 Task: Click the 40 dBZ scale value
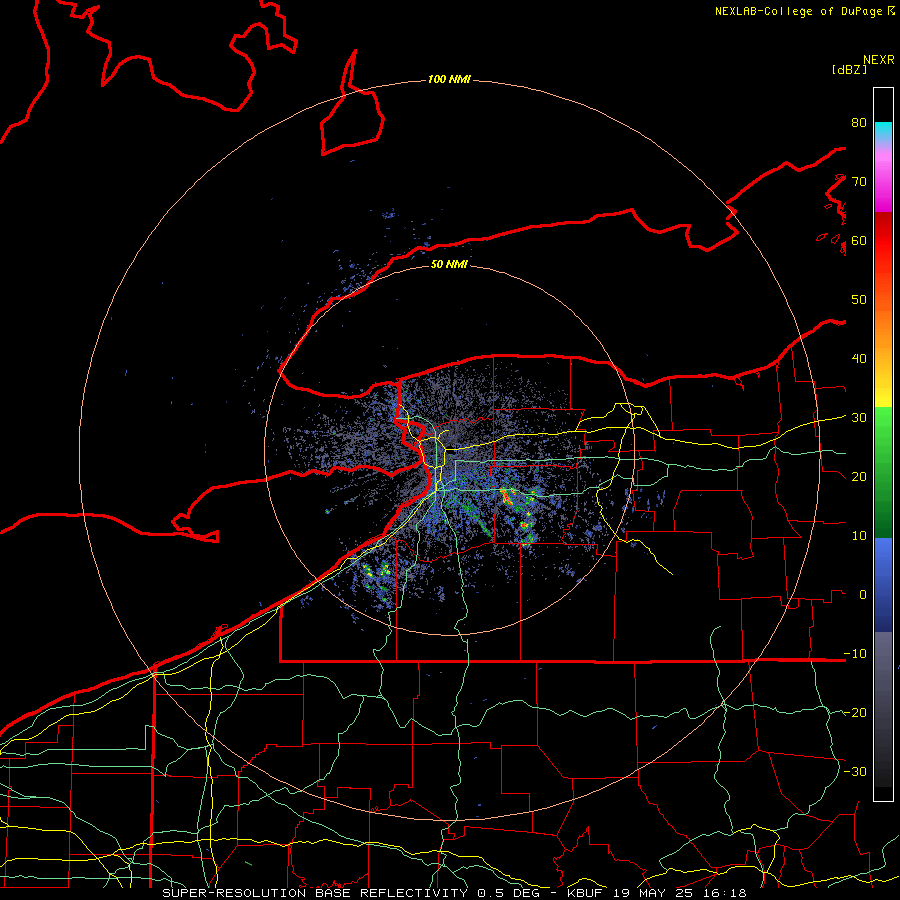pos(859,359)
